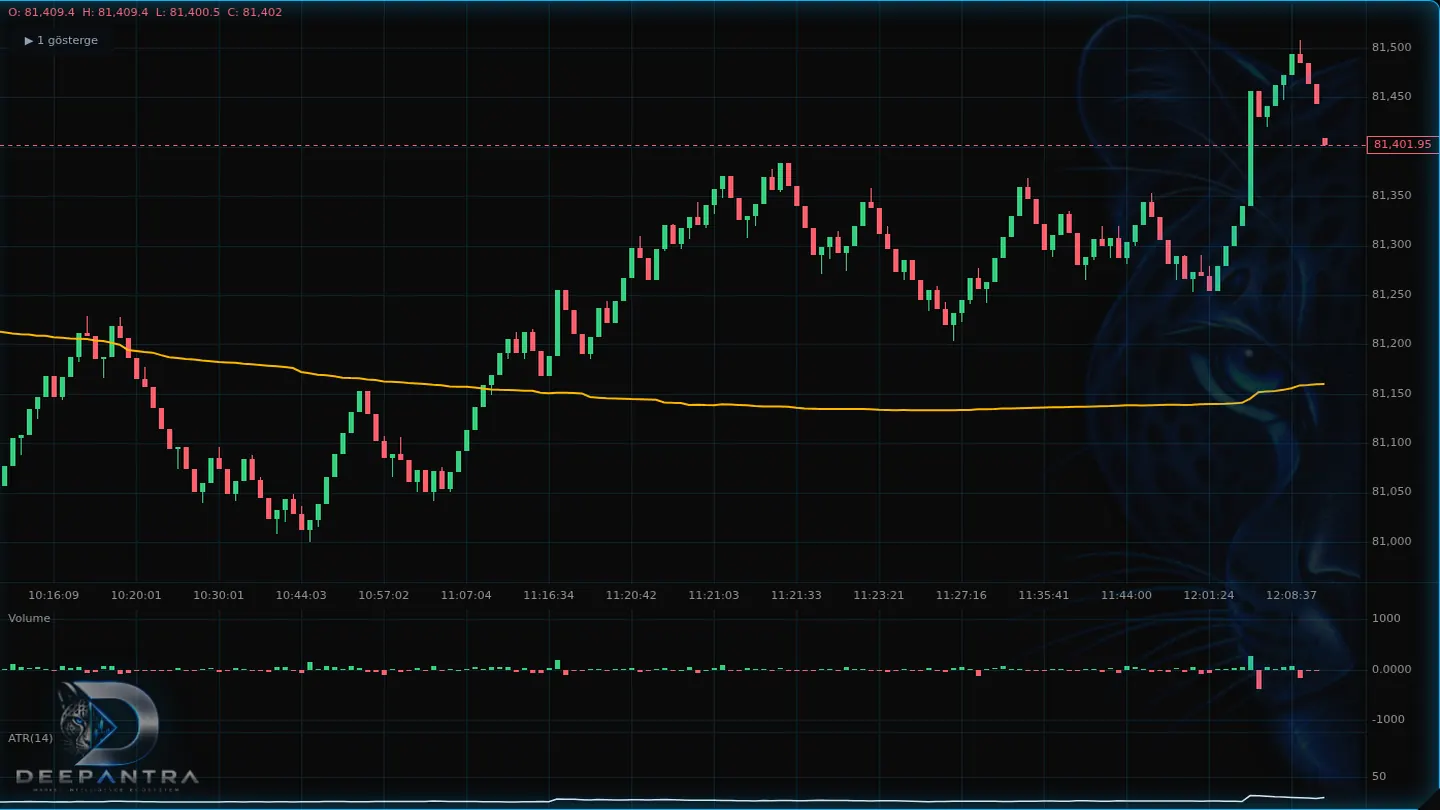Click the 81,500 price axis label
1440x810 pixels.
pos(1391,47)
